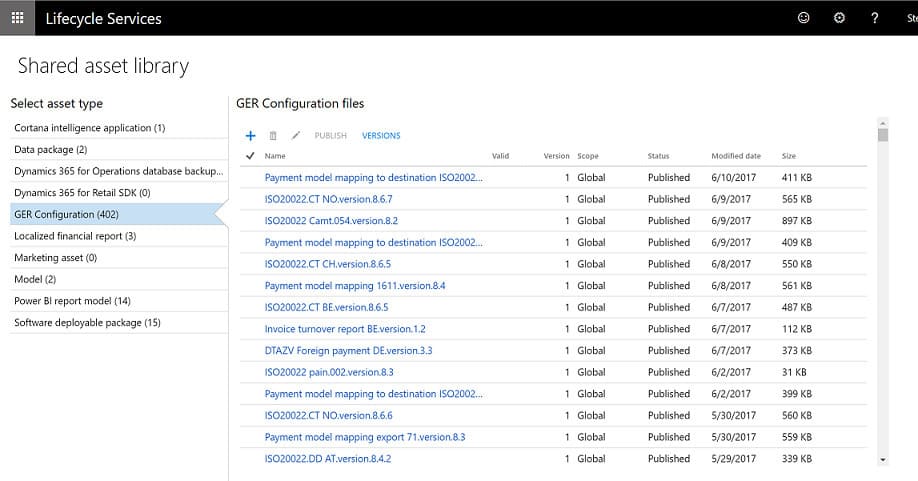Select Cortana intelligence application asset type
Screen dimensions: 918x481
[x=90, y=128]
